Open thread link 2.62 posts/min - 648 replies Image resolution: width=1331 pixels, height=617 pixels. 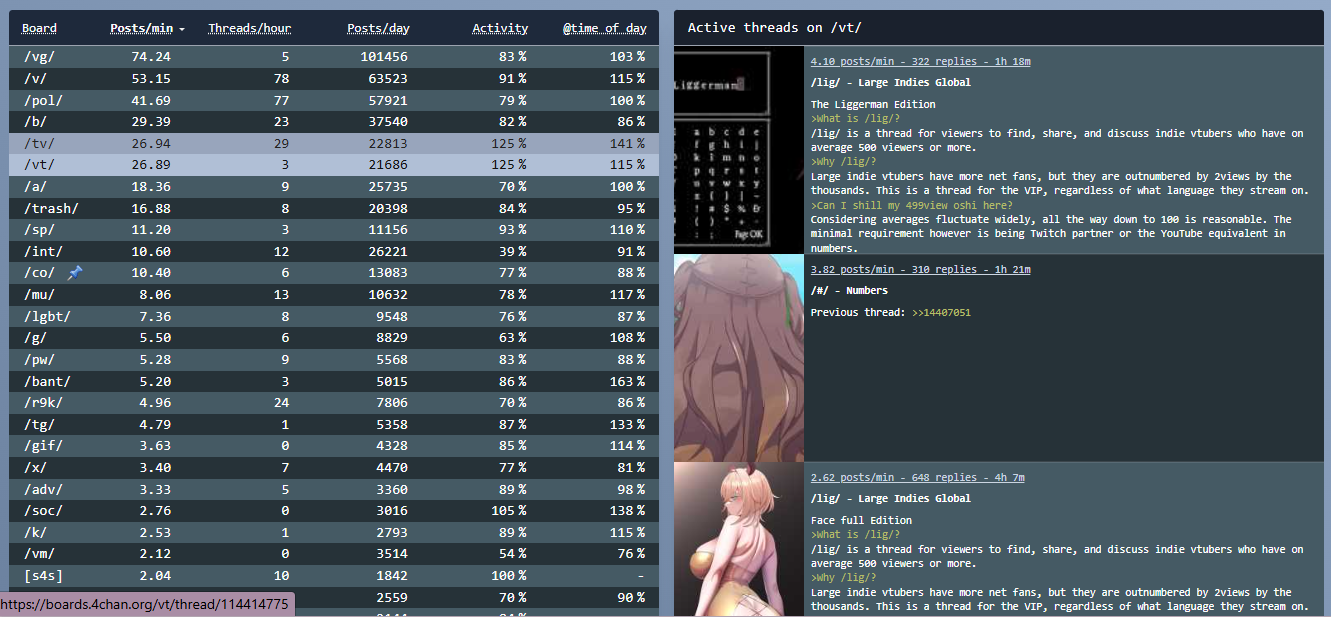click(917, 477)
